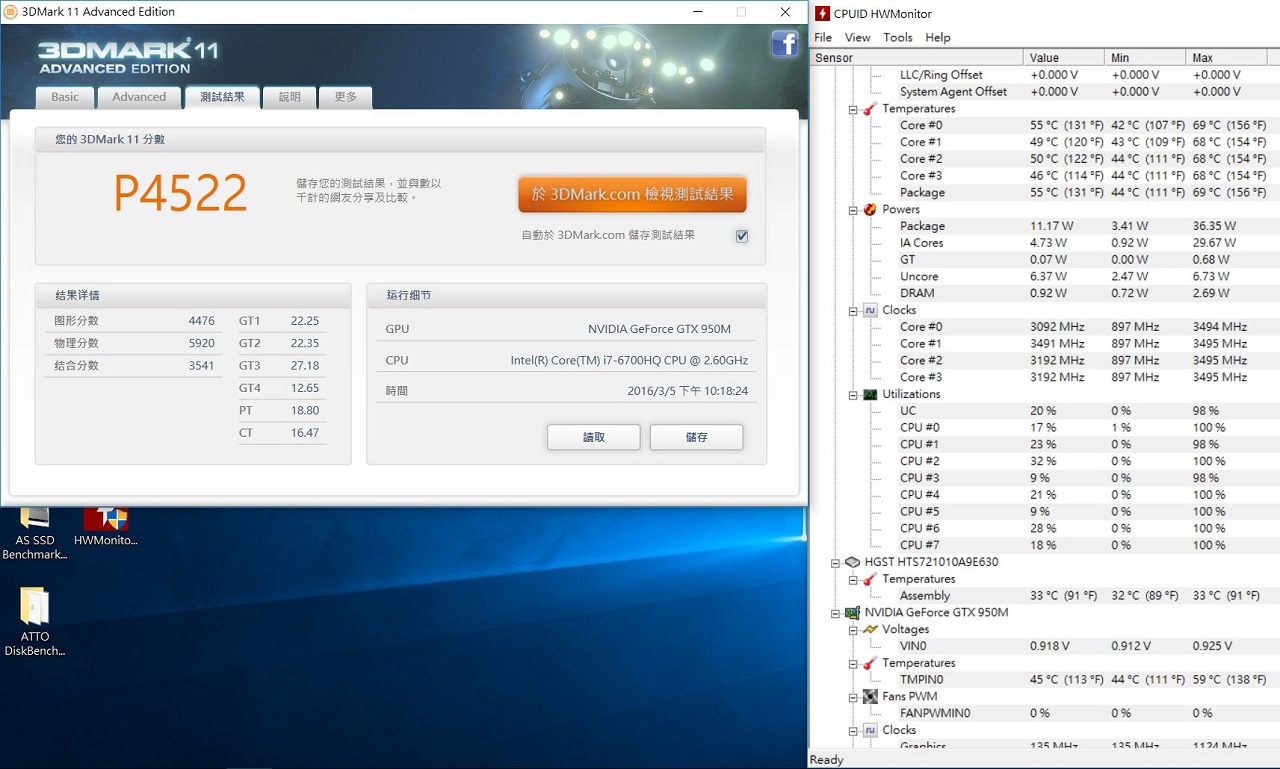
Task: Open the ATTO DiskBench desktop folder
Action: [35, 622]
